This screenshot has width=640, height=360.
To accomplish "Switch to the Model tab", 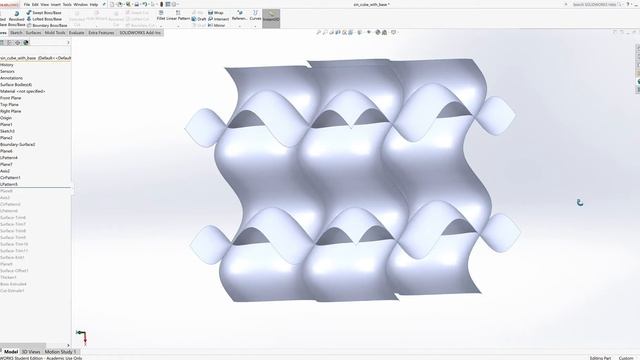I will [11, 351].
